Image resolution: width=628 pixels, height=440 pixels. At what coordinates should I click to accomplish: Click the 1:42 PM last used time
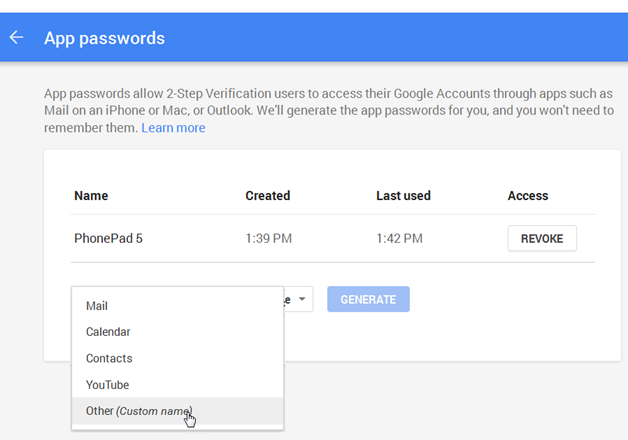coord(399,238)
